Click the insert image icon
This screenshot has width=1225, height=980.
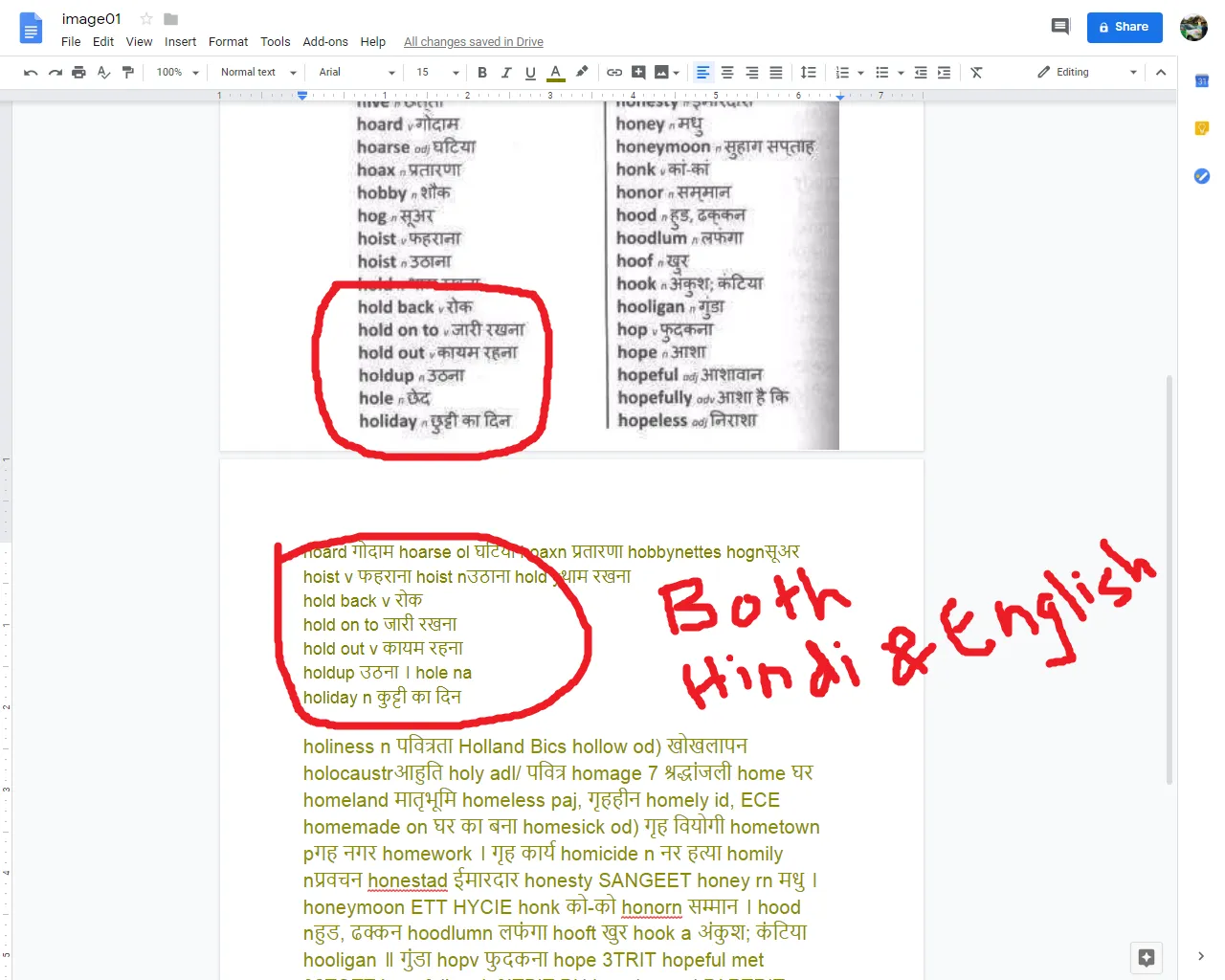coord(661,73)
